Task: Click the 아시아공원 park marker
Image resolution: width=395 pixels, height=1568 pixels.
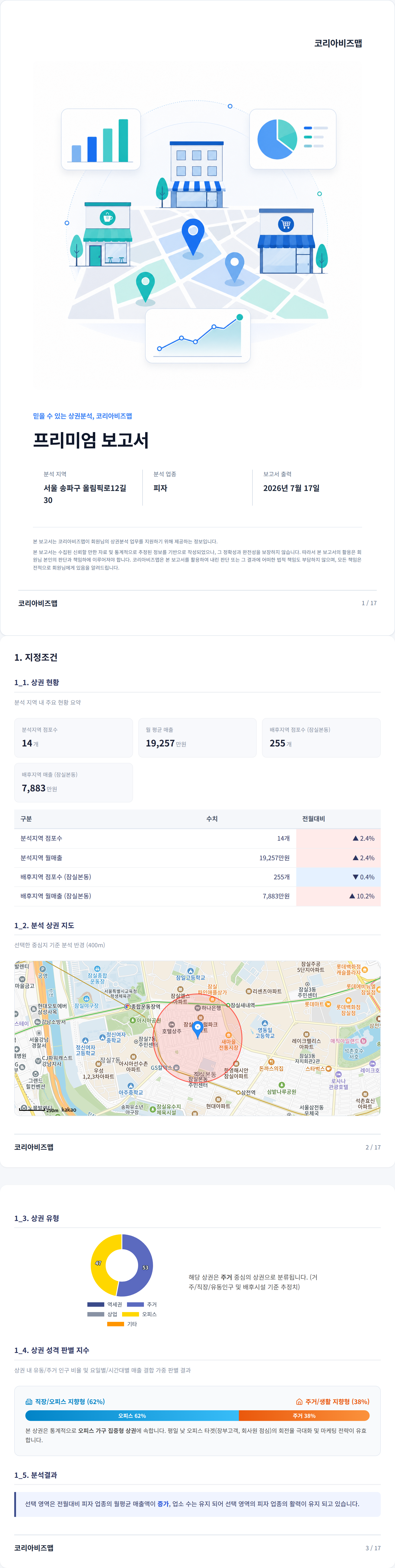Action: pyautogui.click(x=132, y=1020)
